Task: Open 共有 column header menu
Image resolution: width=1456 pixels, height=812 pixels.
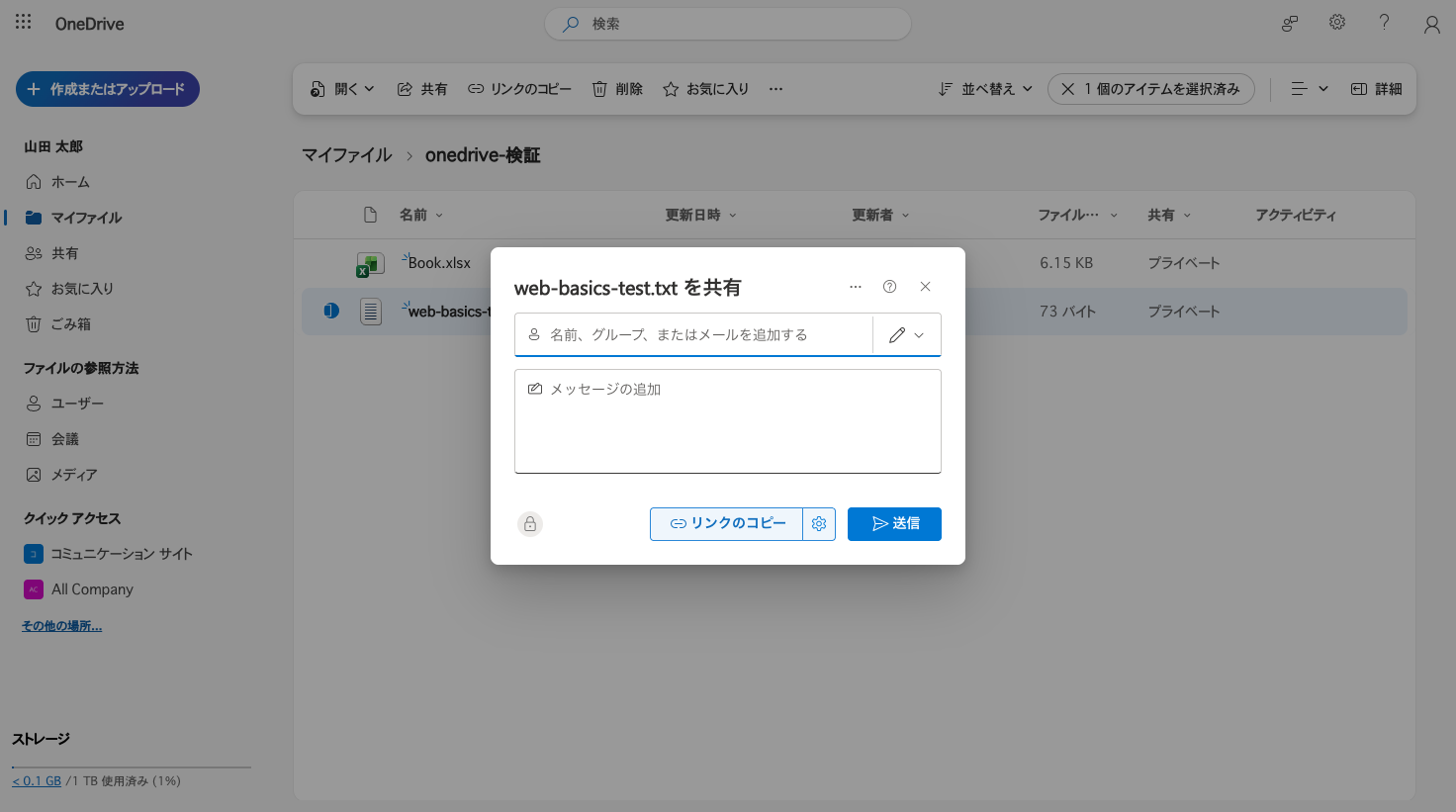Action: pos(1169,215)
